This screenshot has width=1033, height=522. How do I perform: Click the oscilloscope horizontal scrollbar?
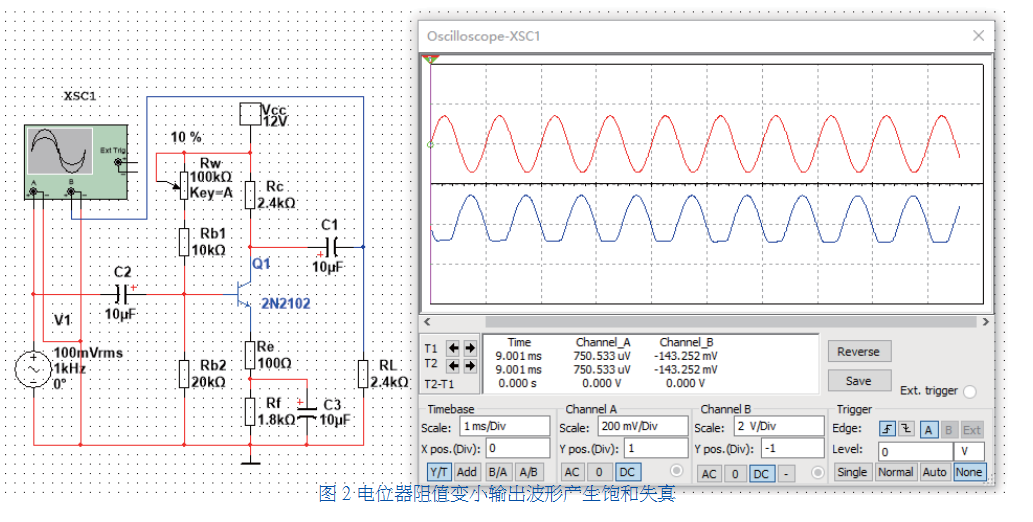tap(706, 322)
